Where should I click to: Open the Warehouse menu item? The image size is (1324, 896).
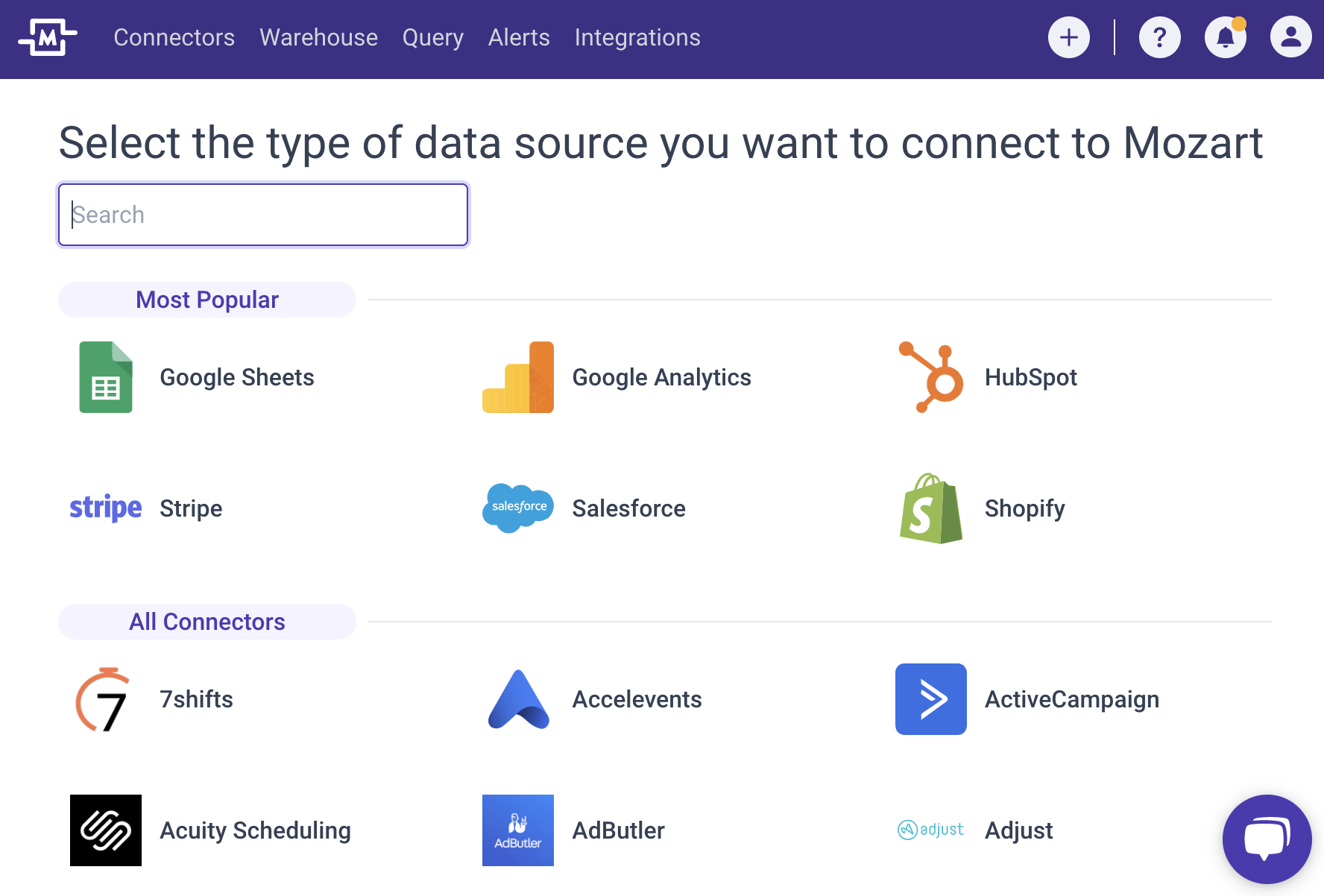(318, 37)
